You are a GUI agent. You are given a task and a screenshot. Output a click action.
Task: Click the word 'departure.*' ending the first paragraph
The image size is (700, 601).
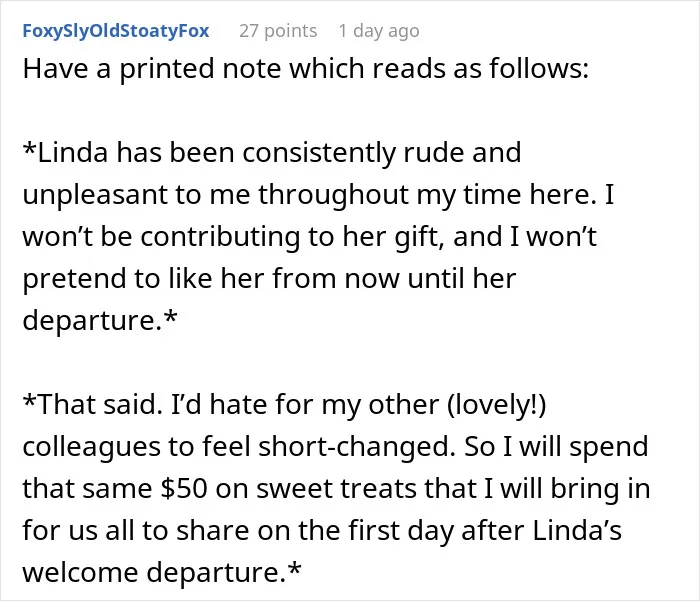[100, 321]
